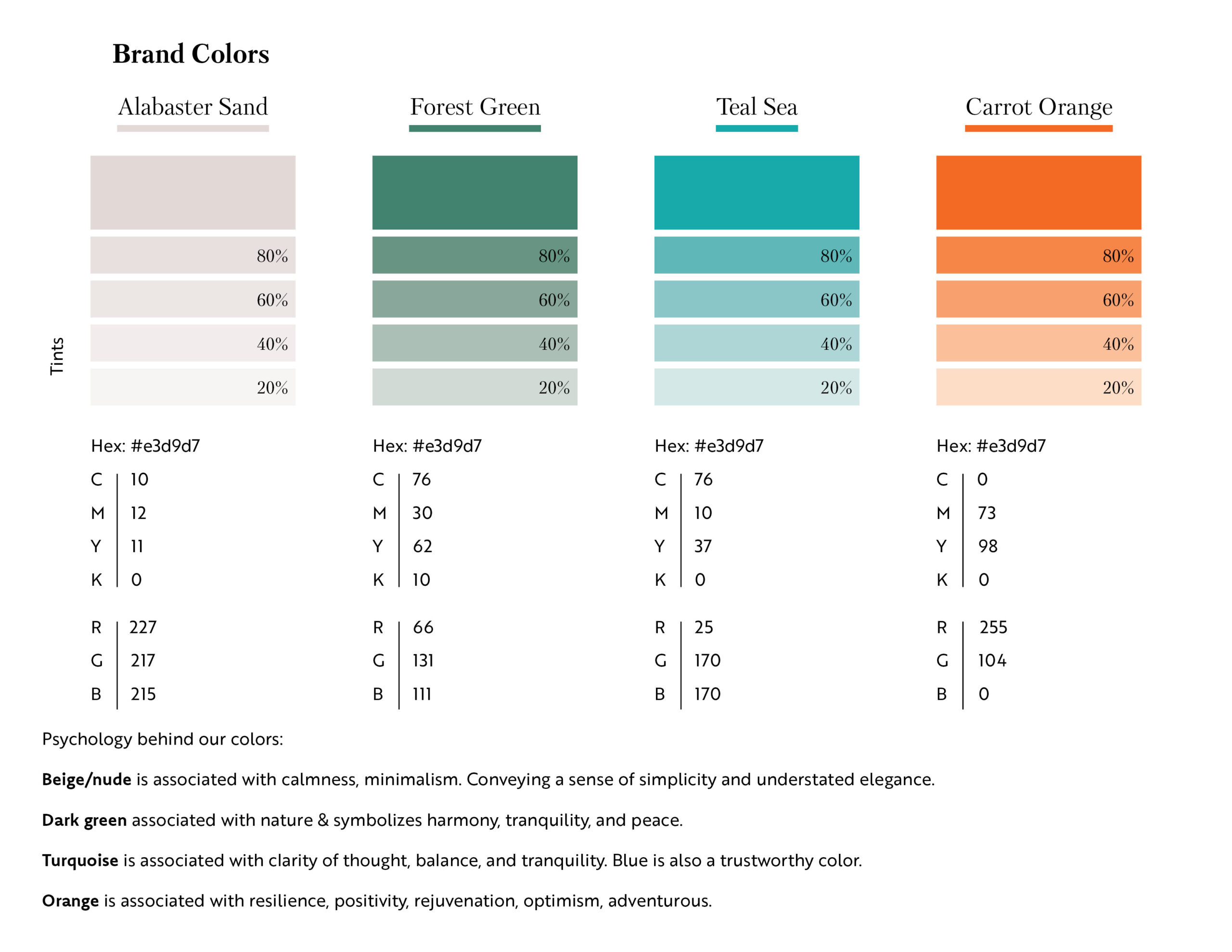Screen dimensions: 1232x952
Task: Select the 20% Alabaster Sand tint
Action: pos(192,387)
